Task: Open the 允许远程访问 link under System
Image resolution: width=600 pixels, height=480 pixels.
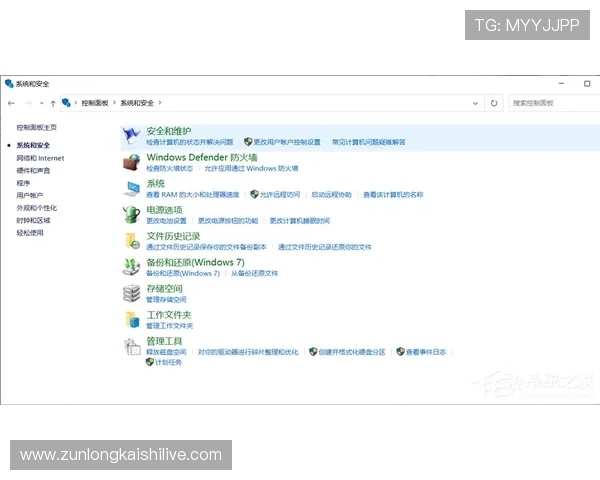Action: [x=279, y=194]
